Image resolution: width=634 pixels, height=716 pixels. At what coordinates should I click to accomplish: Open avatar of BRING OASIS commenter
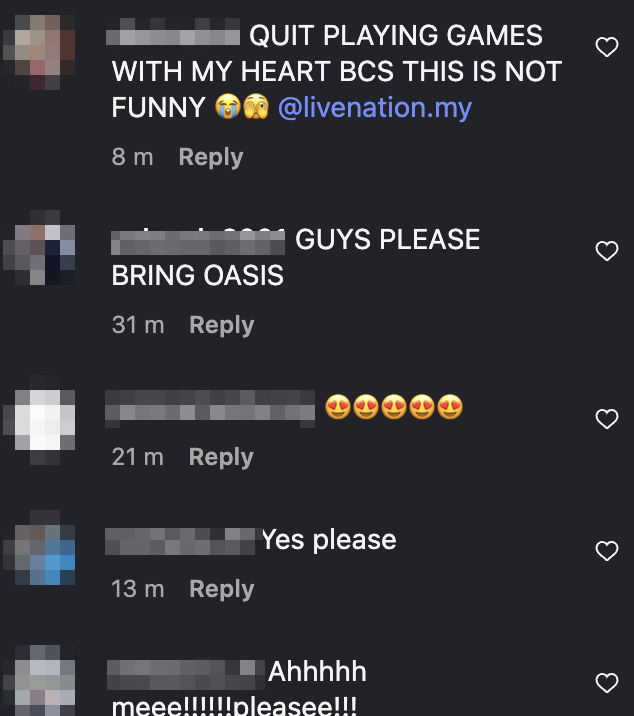coord(39,248)
